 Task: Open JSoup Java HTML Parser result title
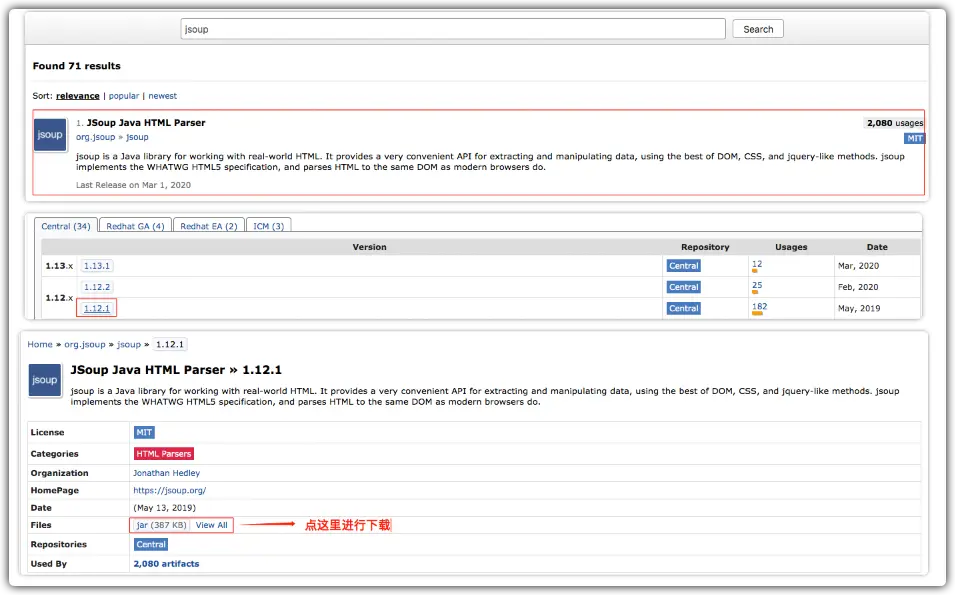(x=146, y=122)
